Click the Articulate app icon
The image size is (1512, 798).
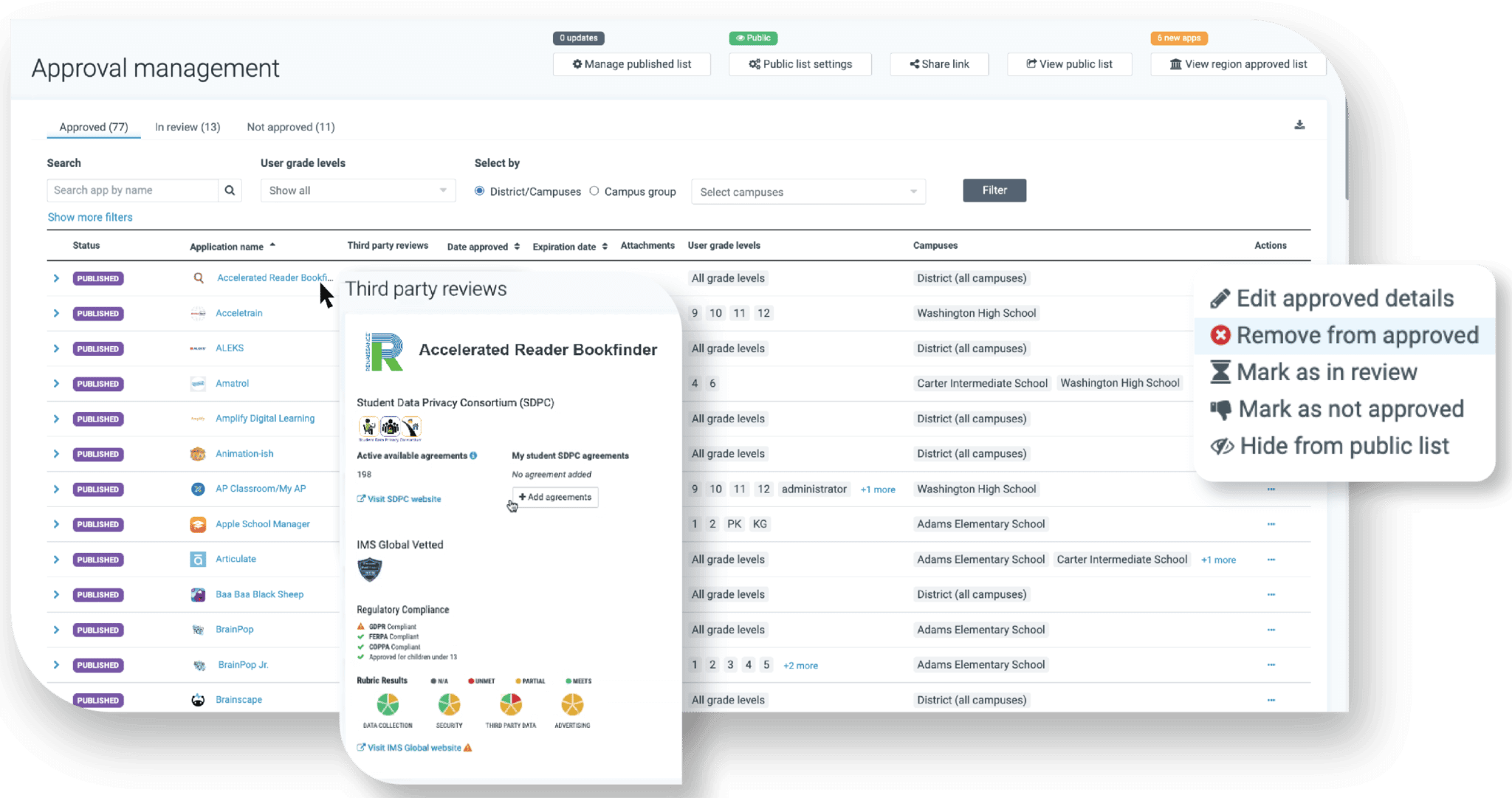[x=198, y=560]
